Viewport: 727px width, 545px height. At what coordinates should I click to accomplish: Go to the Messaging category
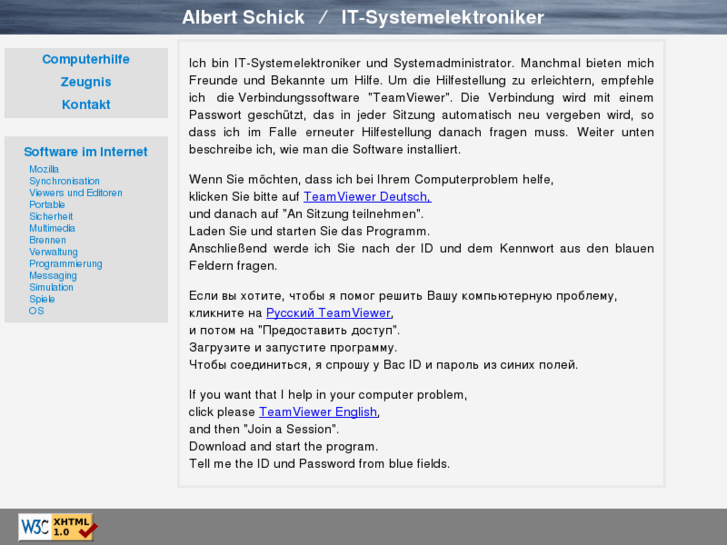coord(53,276)
